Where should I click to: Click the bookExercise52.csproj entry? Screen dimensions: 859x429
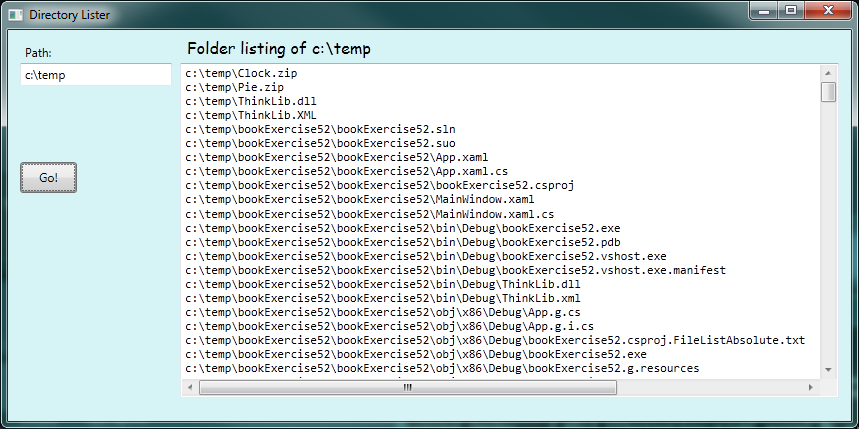(380, 185)
